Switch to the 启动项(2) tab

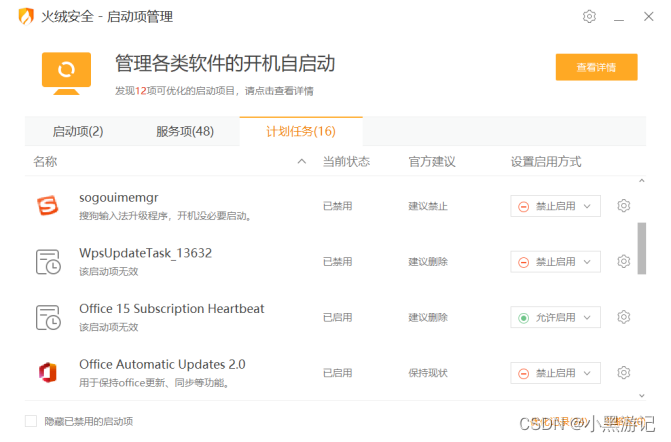[x=78, y=131]
